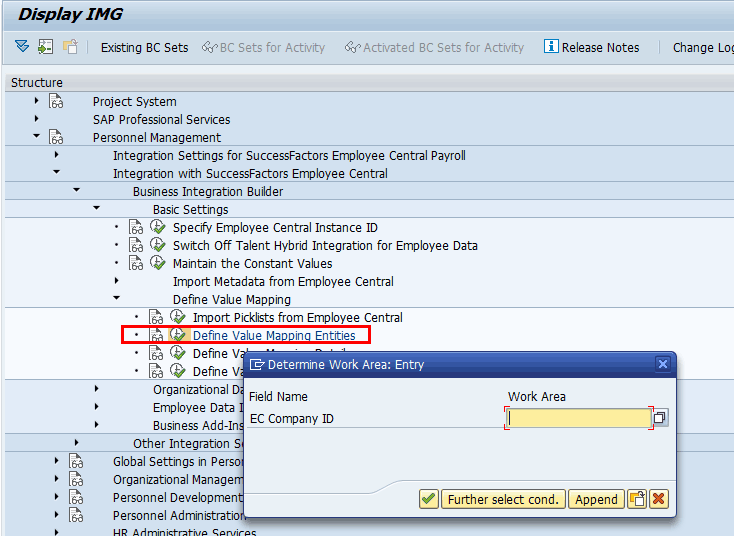This screenshot has height=536, width=734.
Task: Execute Import Picklists from Employee Central activity
Action: (178, 317)
